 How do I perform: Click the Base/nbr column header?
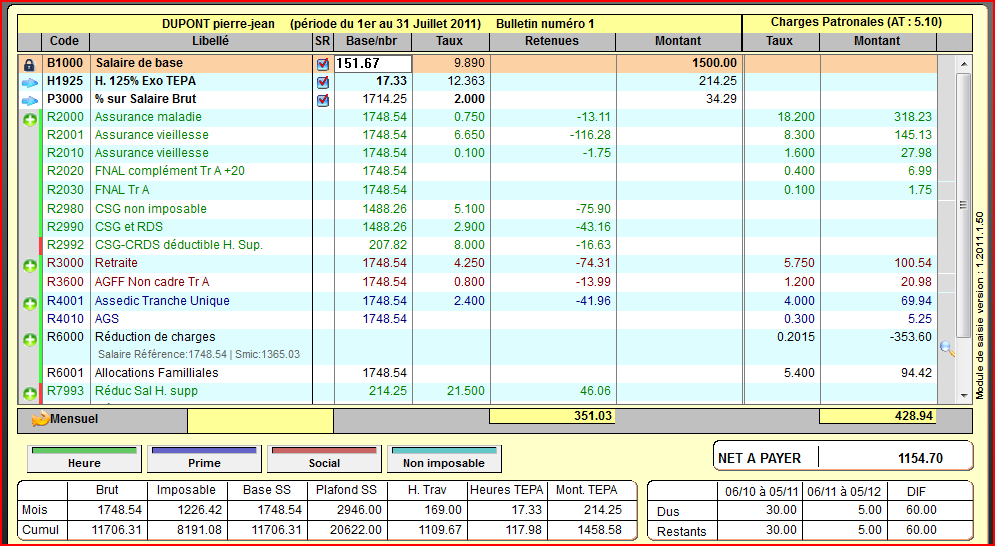point(372,41)
